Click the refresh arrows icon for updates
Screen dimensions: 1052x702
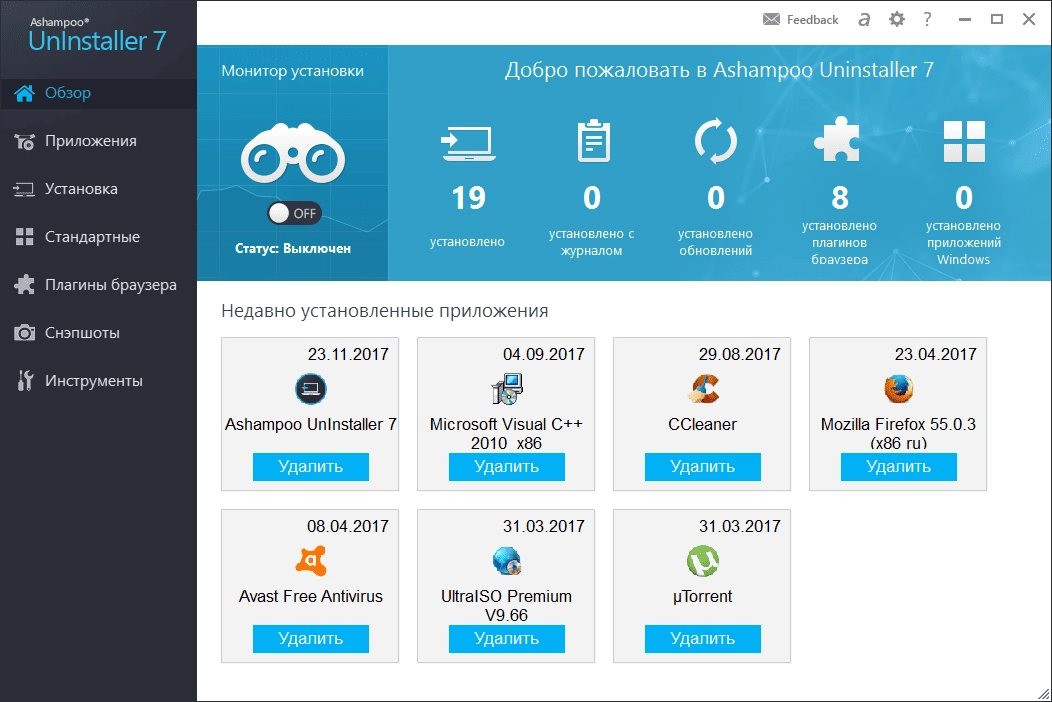tap(715, 141)
